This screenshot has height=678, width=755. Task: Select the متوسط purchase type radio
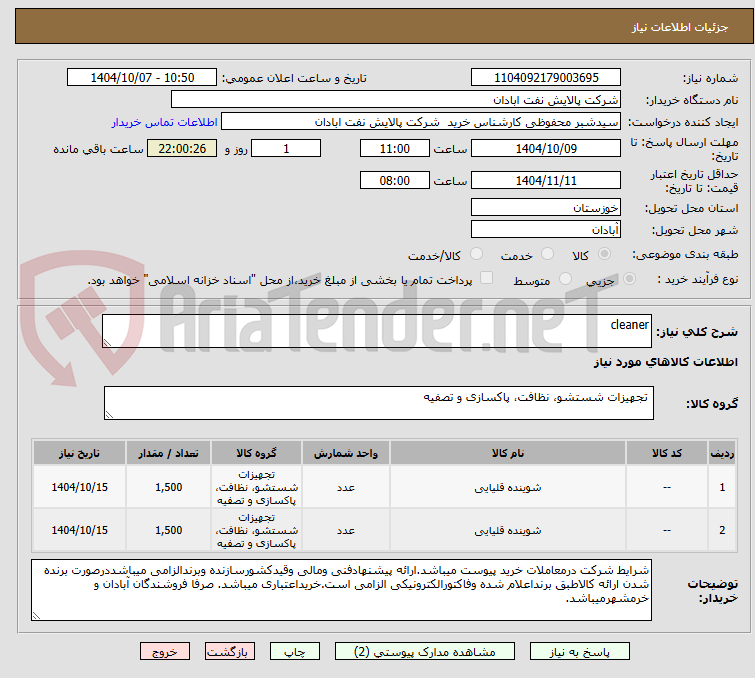pyautogui.click(x=565, y=279)
